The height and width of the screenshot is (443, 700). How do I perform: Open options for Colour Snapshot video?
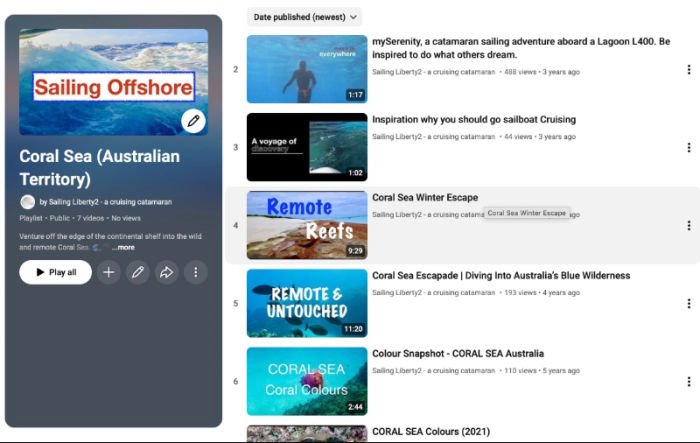click(x=689, y=381)
